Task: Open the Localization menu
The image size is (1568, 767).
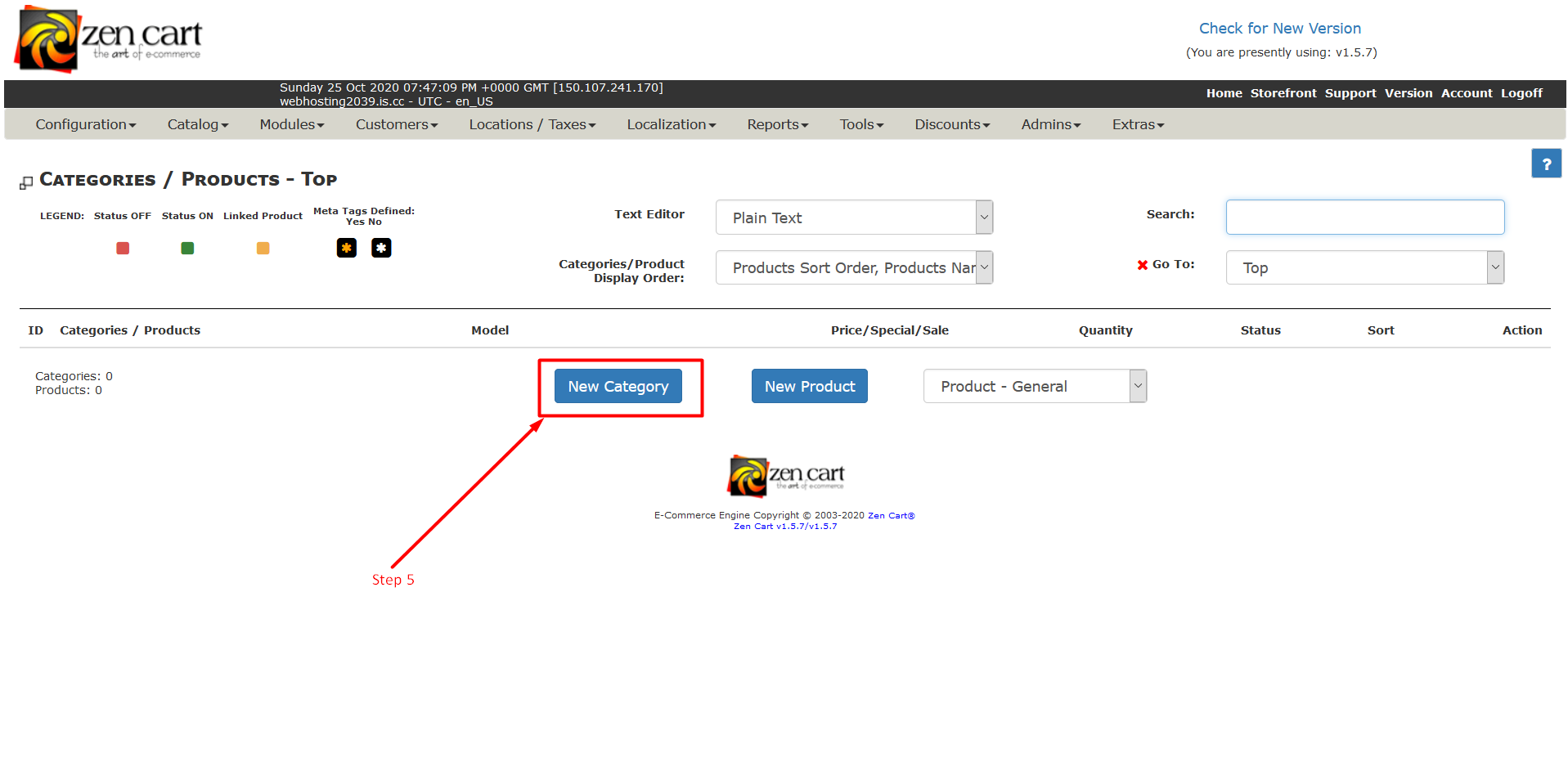Action: click(672, 124)
